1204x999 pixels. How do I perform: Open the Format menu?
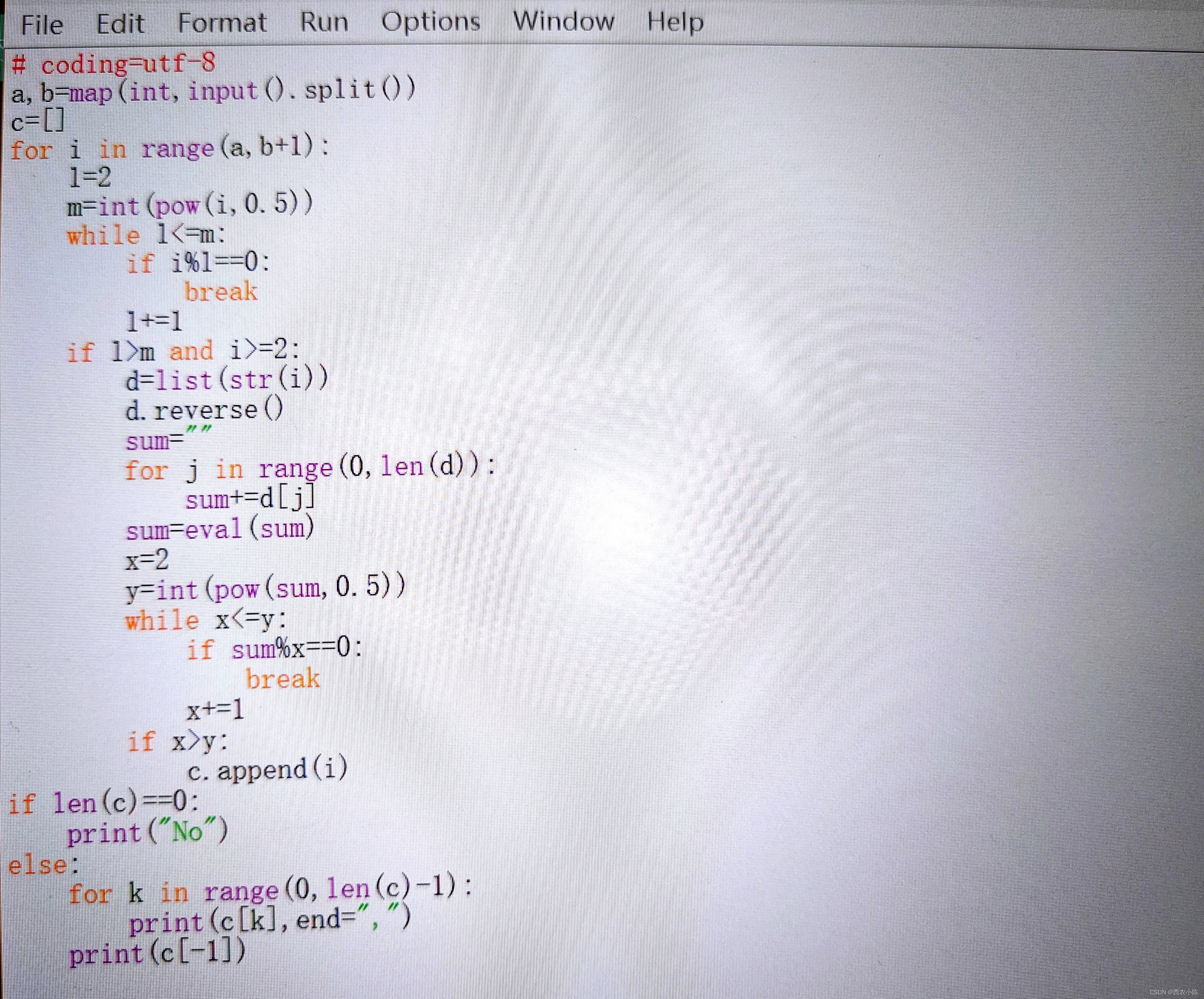222,23
